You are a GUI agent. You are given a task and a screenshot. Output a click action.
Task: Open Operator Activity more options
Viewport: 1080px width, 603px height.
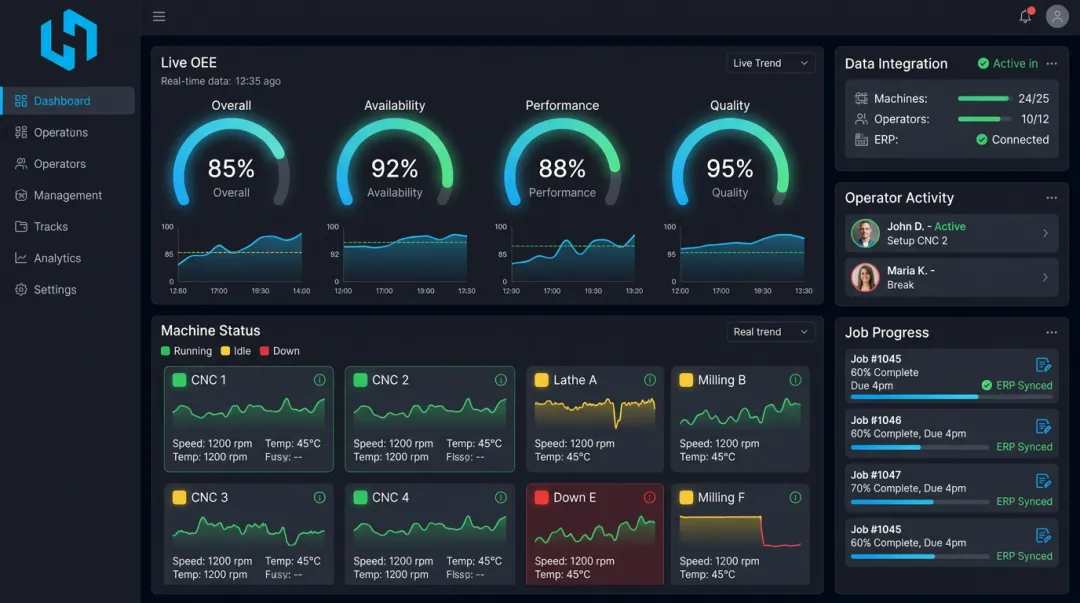pos(1051,198)
